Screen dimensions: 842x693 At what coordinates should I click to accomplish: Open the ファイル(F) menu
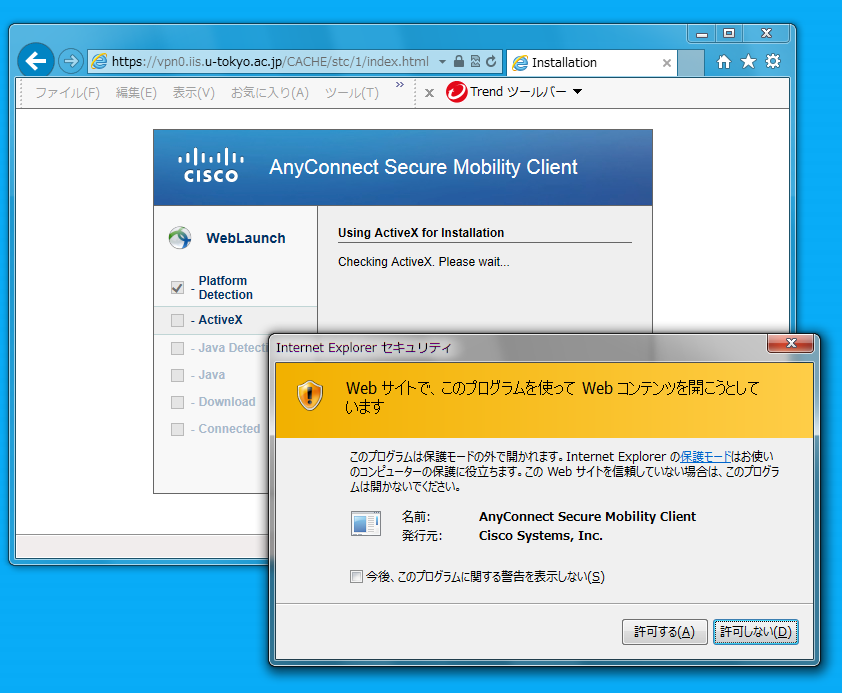[x=68, y=93]
